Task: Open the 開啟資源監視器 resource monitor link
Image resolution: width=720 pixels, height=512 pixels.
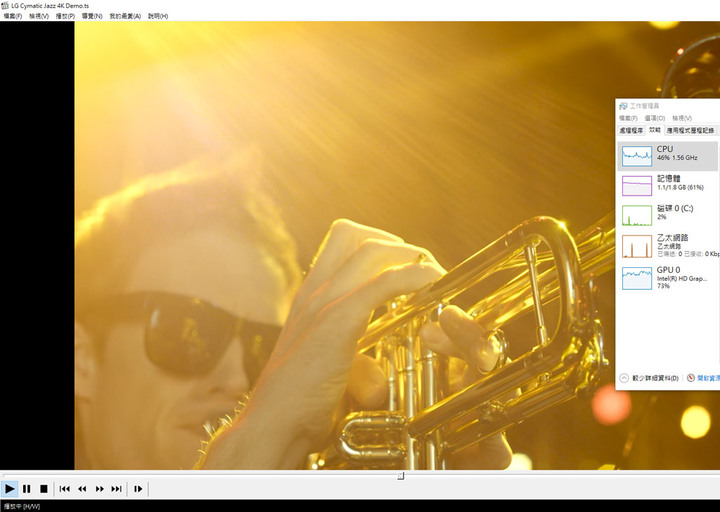Action: (707, 378)
